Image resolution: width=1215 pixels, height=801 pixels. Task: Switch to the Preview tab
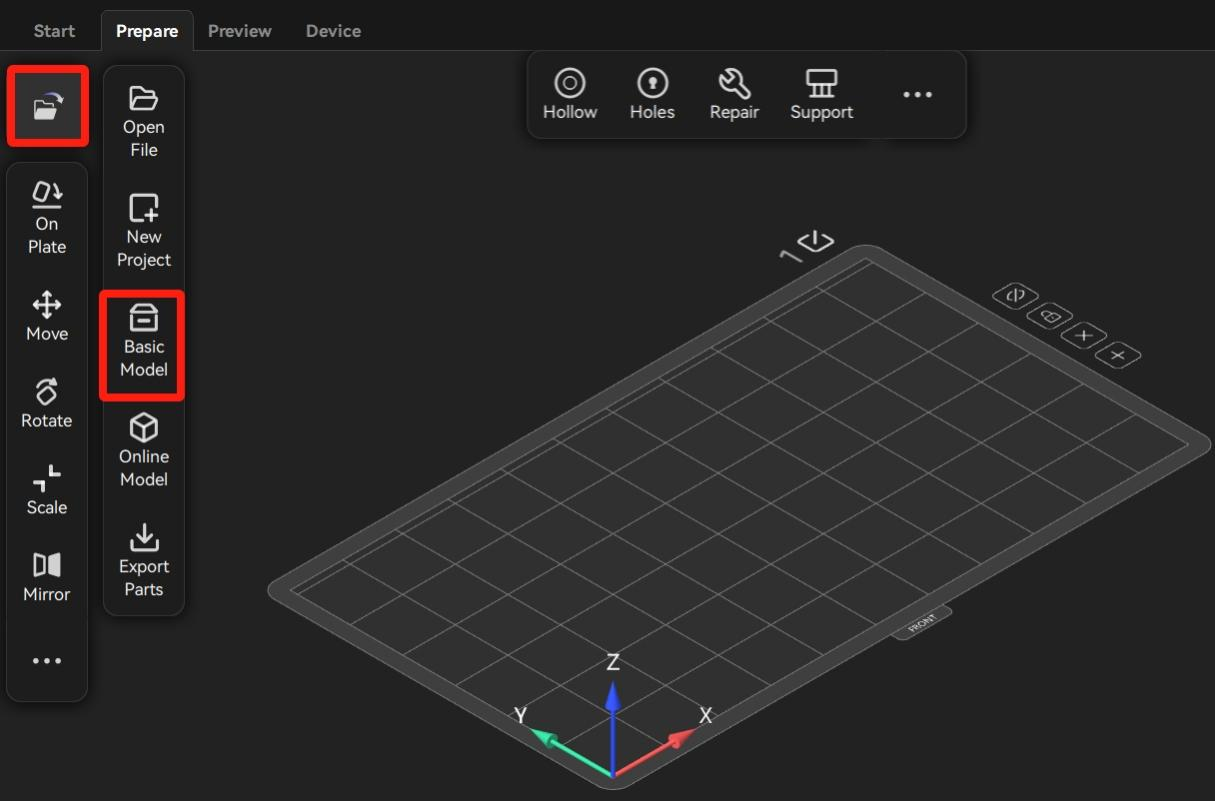click(x=239, y=31)
